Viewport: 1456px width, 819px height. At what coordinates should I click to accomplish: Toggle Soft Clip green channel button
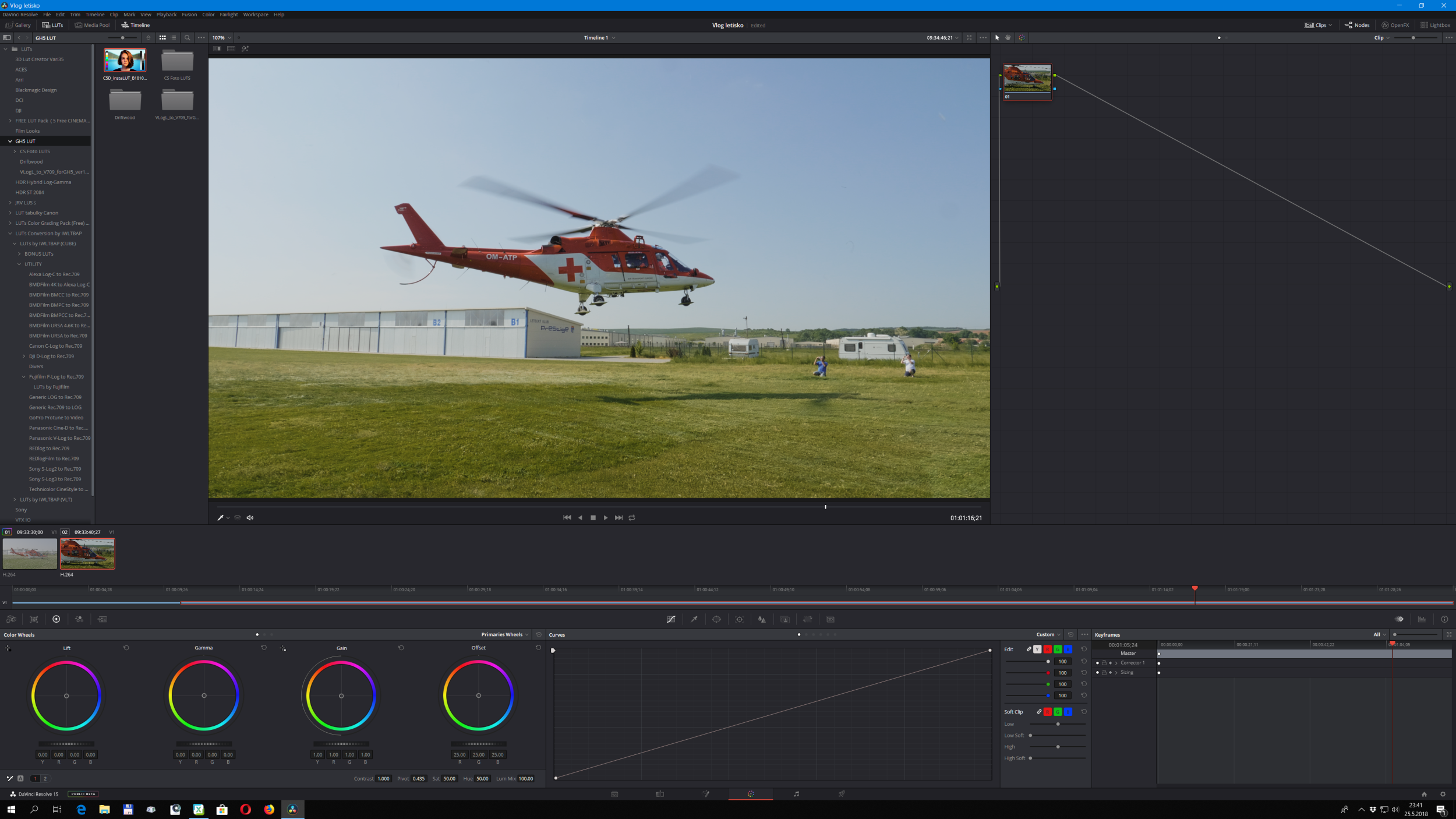point(1058,712)
